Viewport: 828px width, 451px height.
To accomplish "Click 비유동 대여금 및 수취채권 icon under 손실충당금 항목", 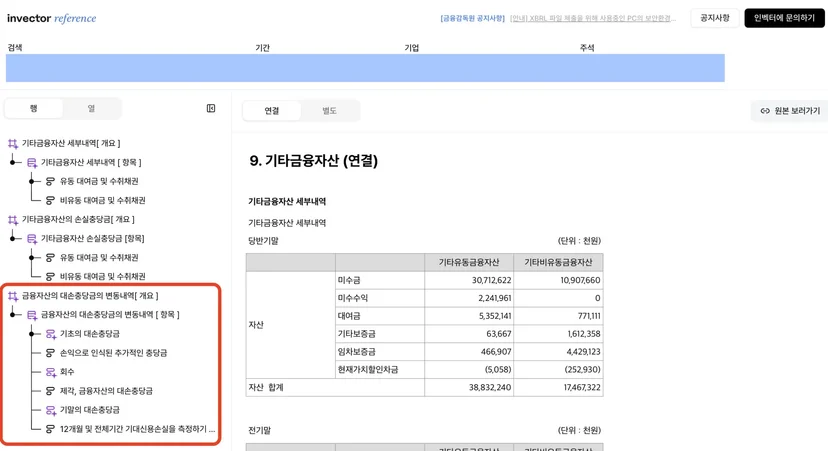I will pos(50,277).
